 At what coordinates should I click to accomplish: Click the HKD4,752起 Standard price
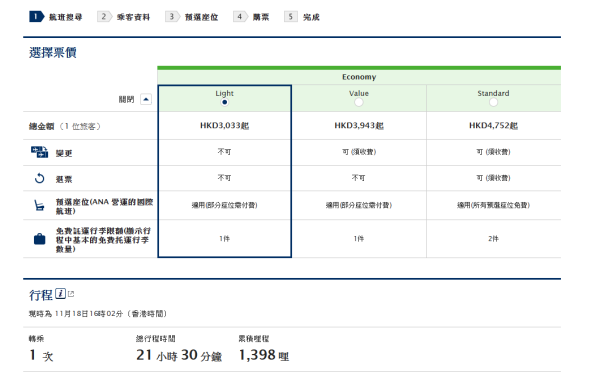coord(494,126)
